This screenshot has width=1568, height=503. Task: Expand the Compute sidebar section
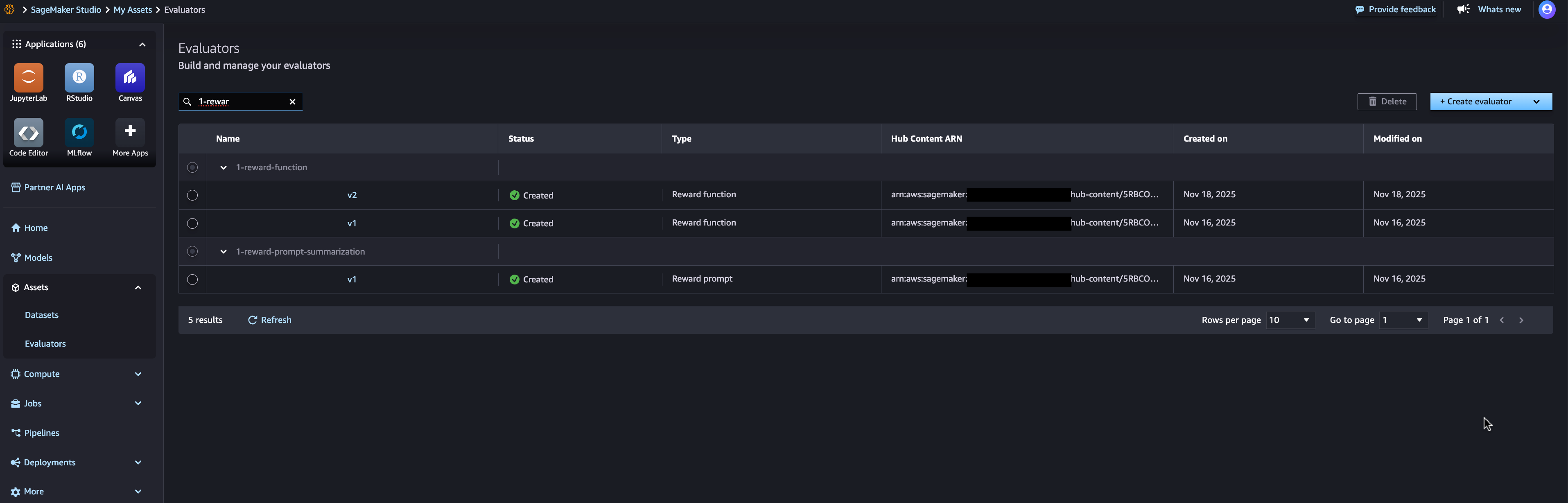pyautogui.click(x=138, y=374)
